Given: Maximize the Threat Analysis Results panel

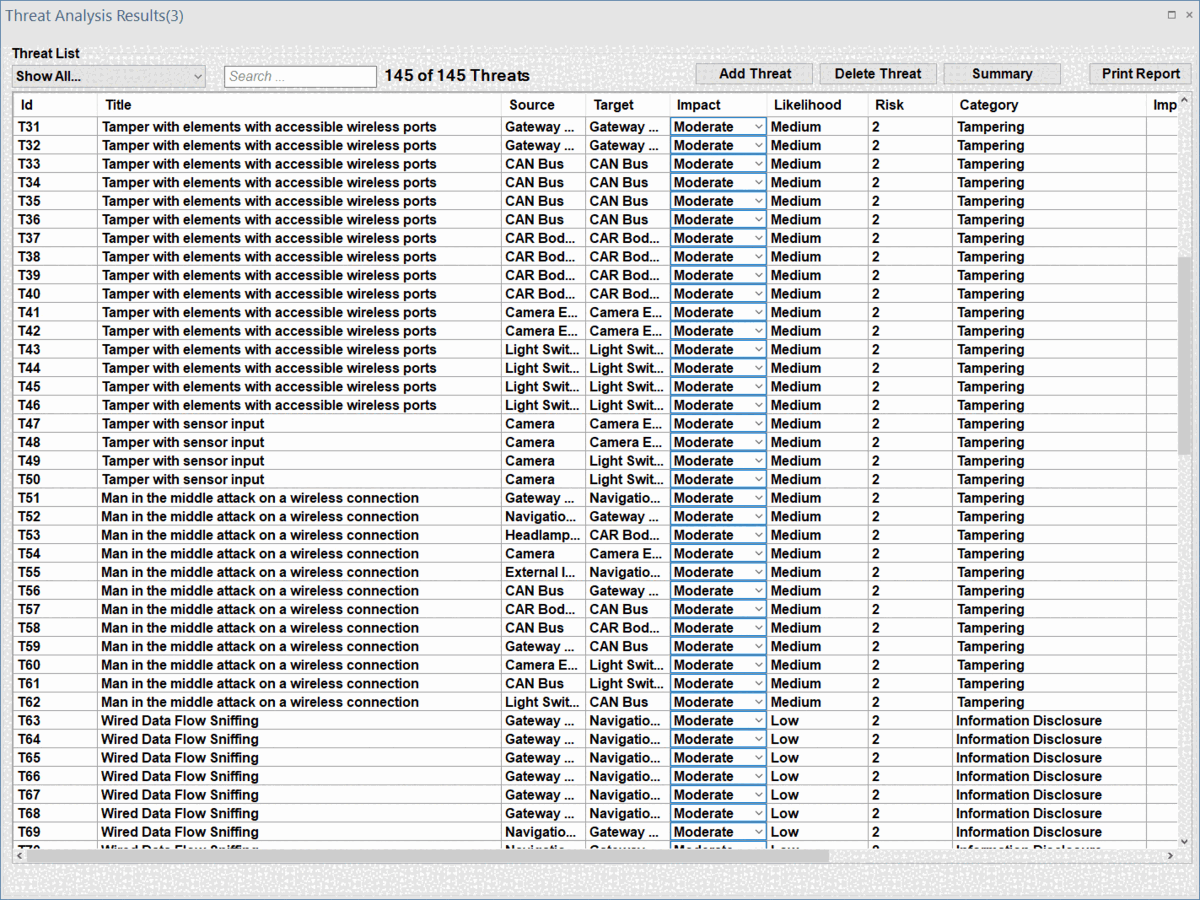Looking at the screenshot, I should tap(1171, 15).
